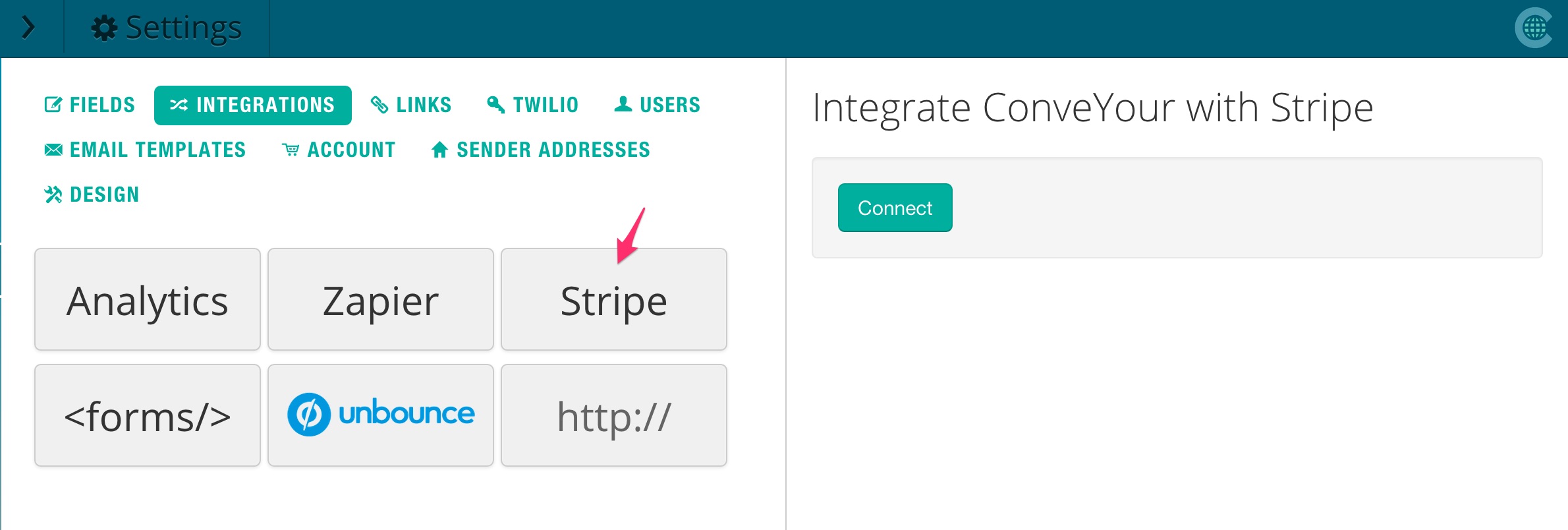Screen dimensions: 1568x530
Task: Click the Users person icon
Action: tap(623, 104)
